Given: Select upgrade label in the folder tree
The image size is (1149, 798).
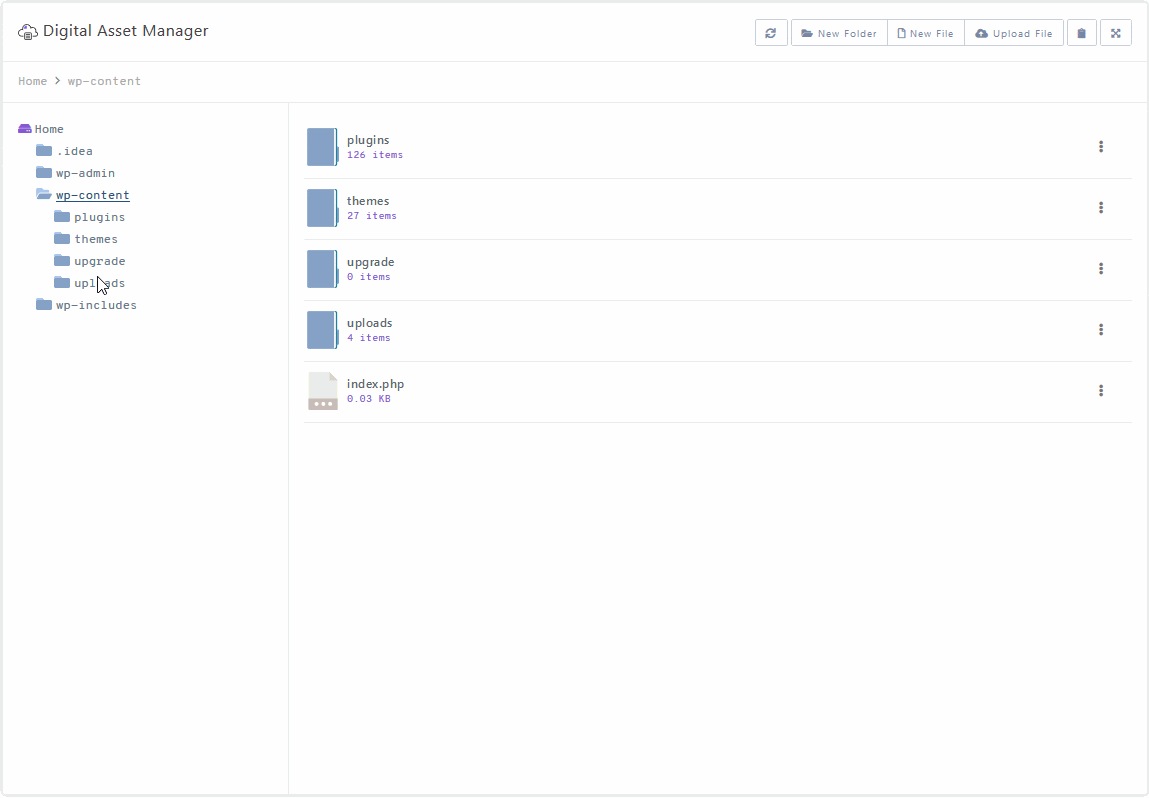Looking at the screenshot, I should pyautogui.click(x=100, y=261).
